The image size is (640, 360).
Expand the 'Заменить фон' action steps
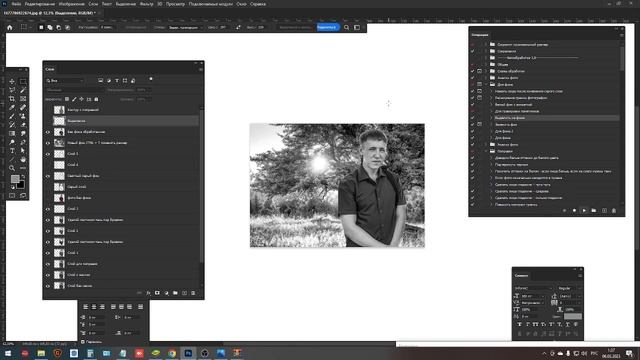491,124
